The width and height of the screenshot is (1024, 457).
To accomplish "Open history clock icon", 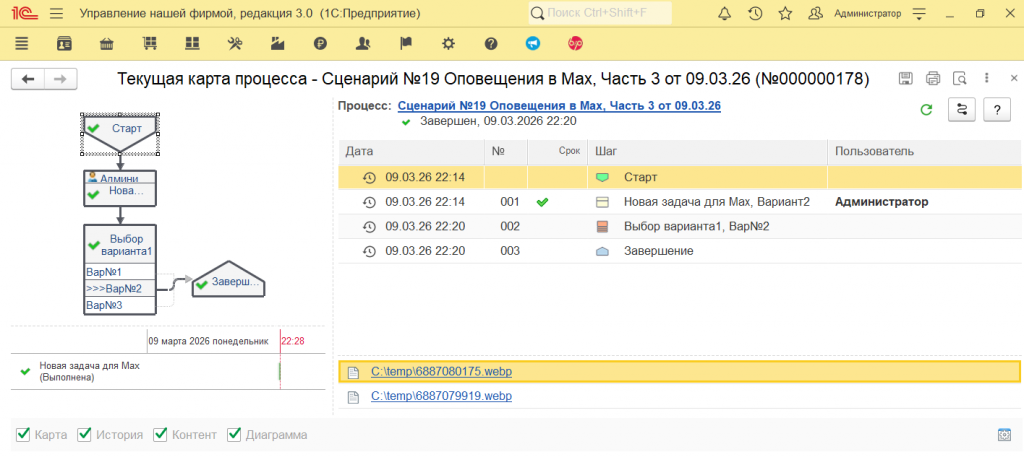I will [756, 13].
